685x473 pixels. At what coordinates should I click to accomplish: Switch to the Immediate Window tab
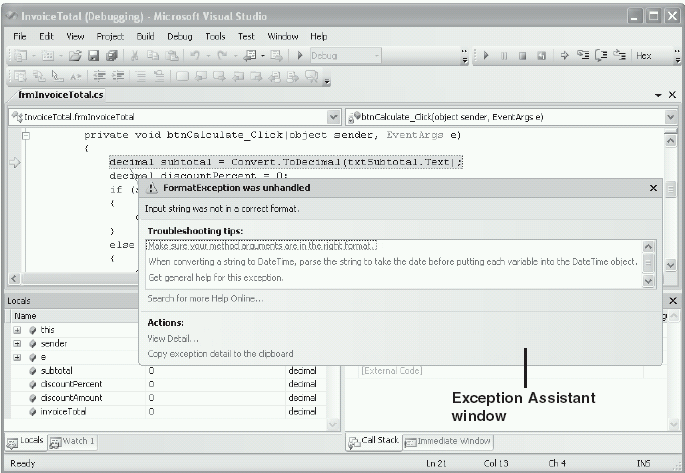click(447, 442)
